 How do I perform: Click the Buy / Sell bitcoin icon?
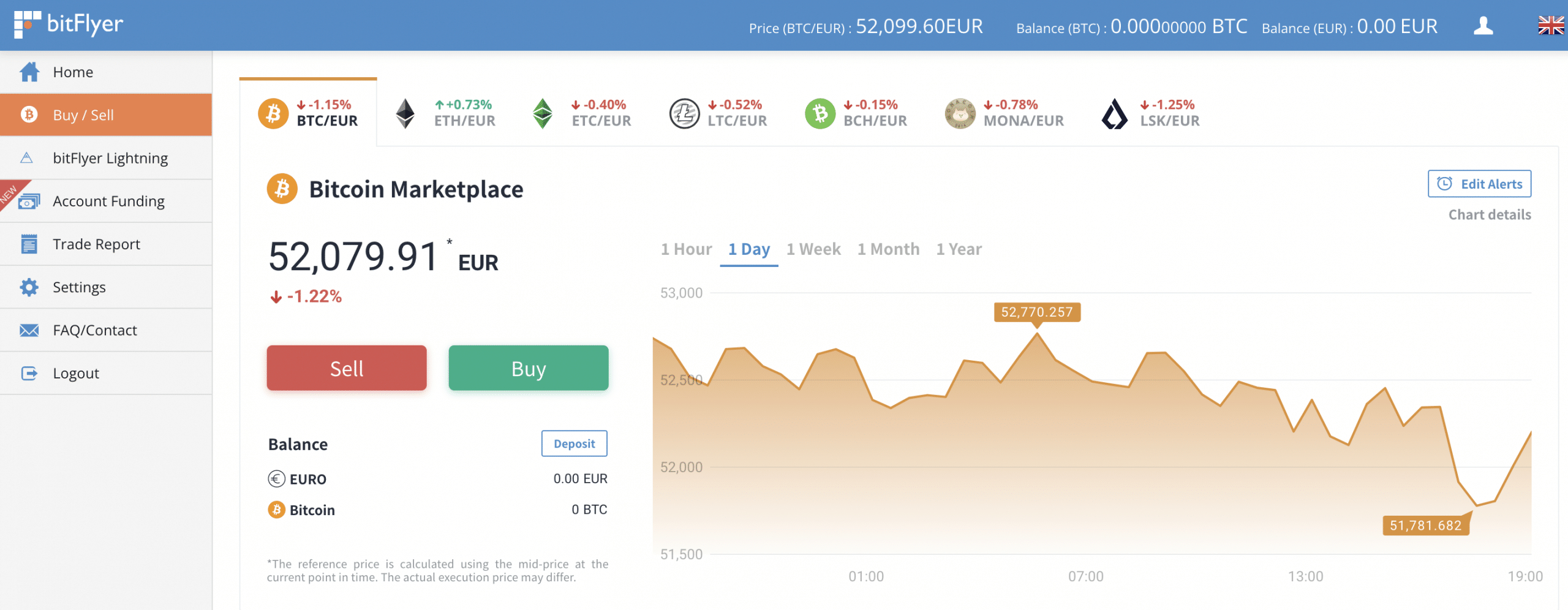pos(29,115)
